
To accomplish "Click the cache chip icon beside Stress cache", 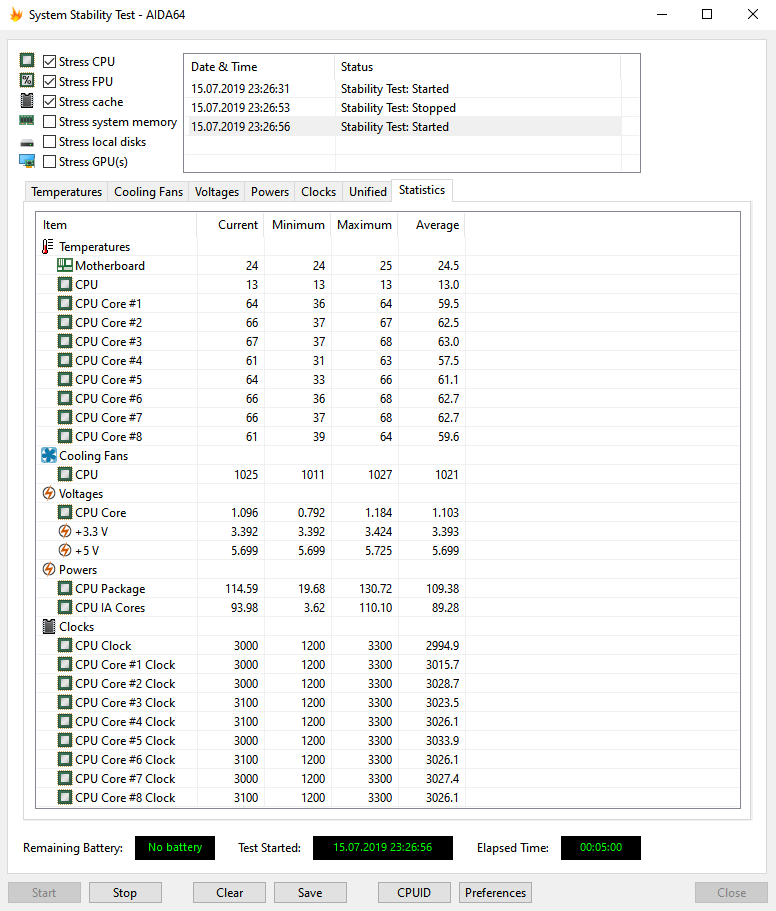I will [27, 101].
